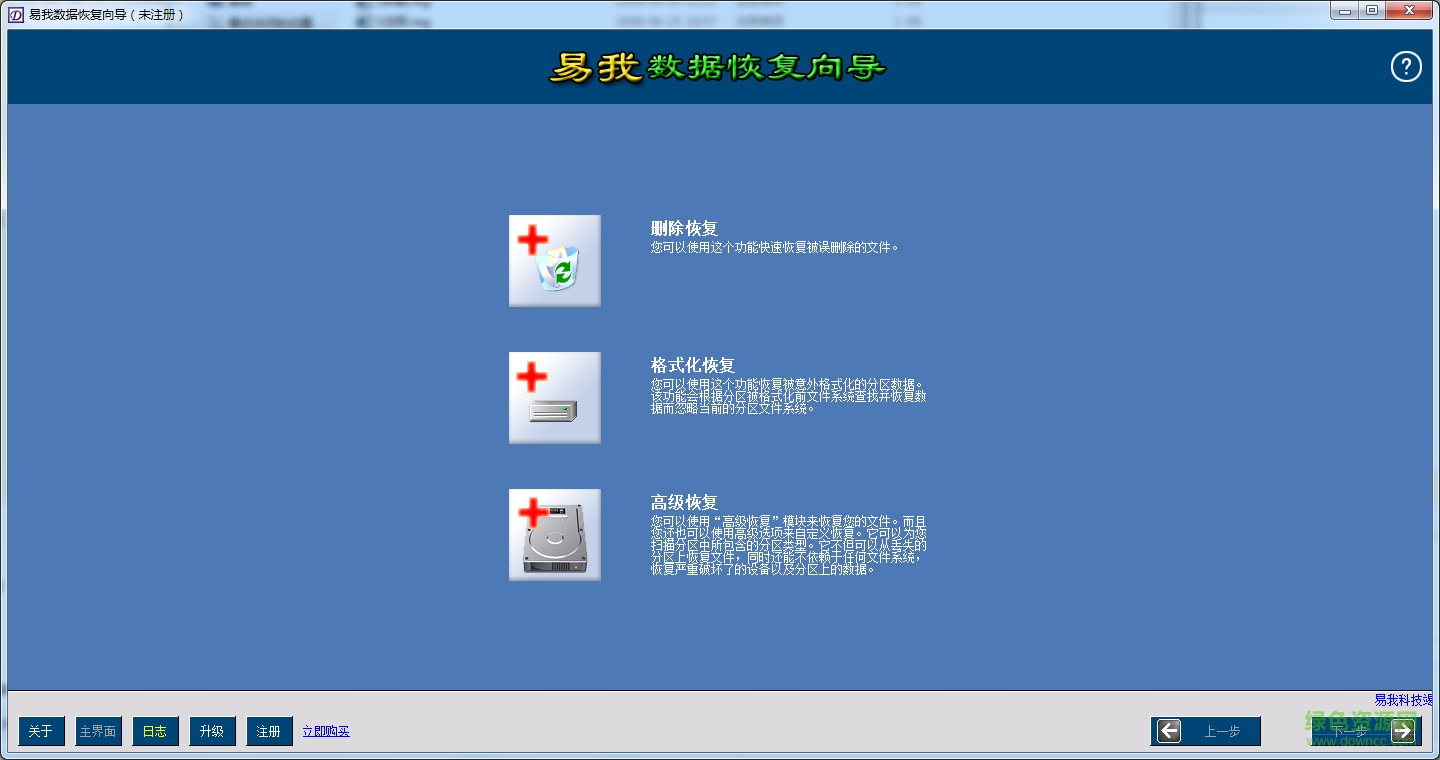Click the red cross on the recycle bin icon
This screenshot has width=1440, height=760.
point(534,238)
